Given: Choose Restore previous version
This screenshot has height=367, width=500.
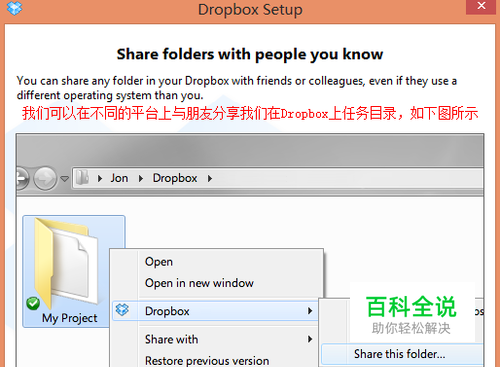Looking at the screenshot, I should pyautogui.click(x=207, y=361).
